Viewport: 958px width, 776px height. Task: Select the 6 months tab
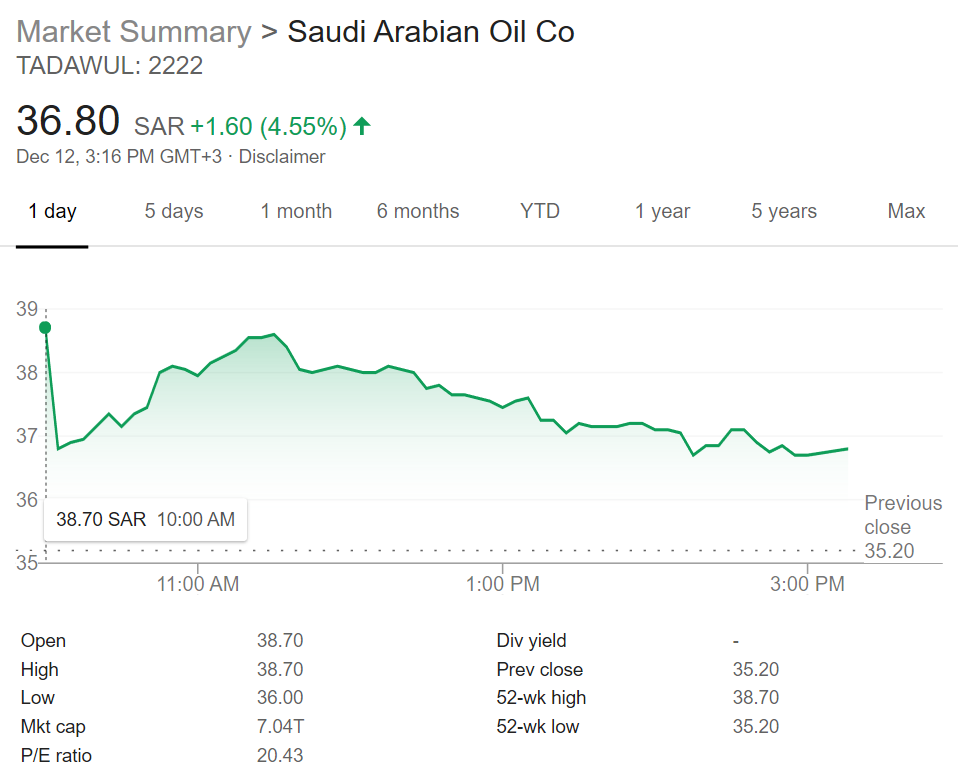418,211
